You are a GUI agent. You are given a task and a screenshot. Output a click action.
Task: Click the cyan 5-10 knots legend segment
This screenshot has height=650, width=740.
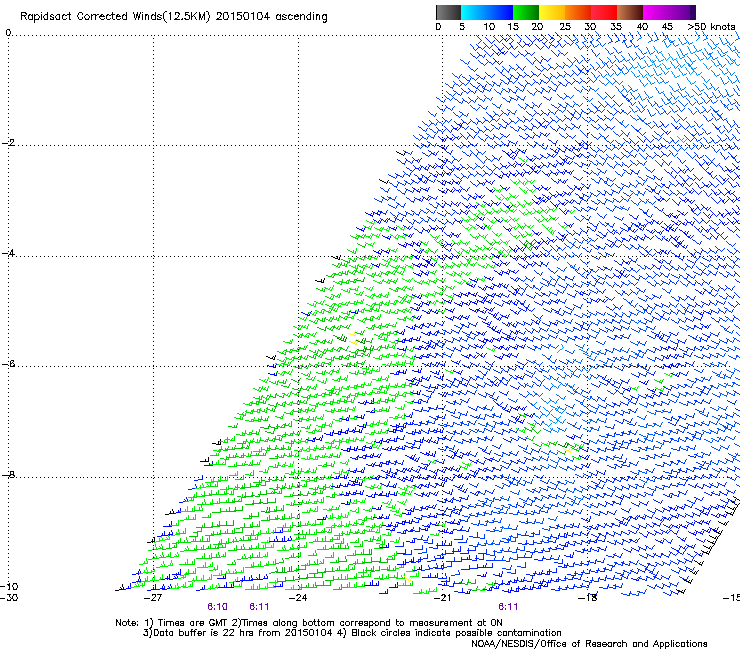tap(474, 12)
